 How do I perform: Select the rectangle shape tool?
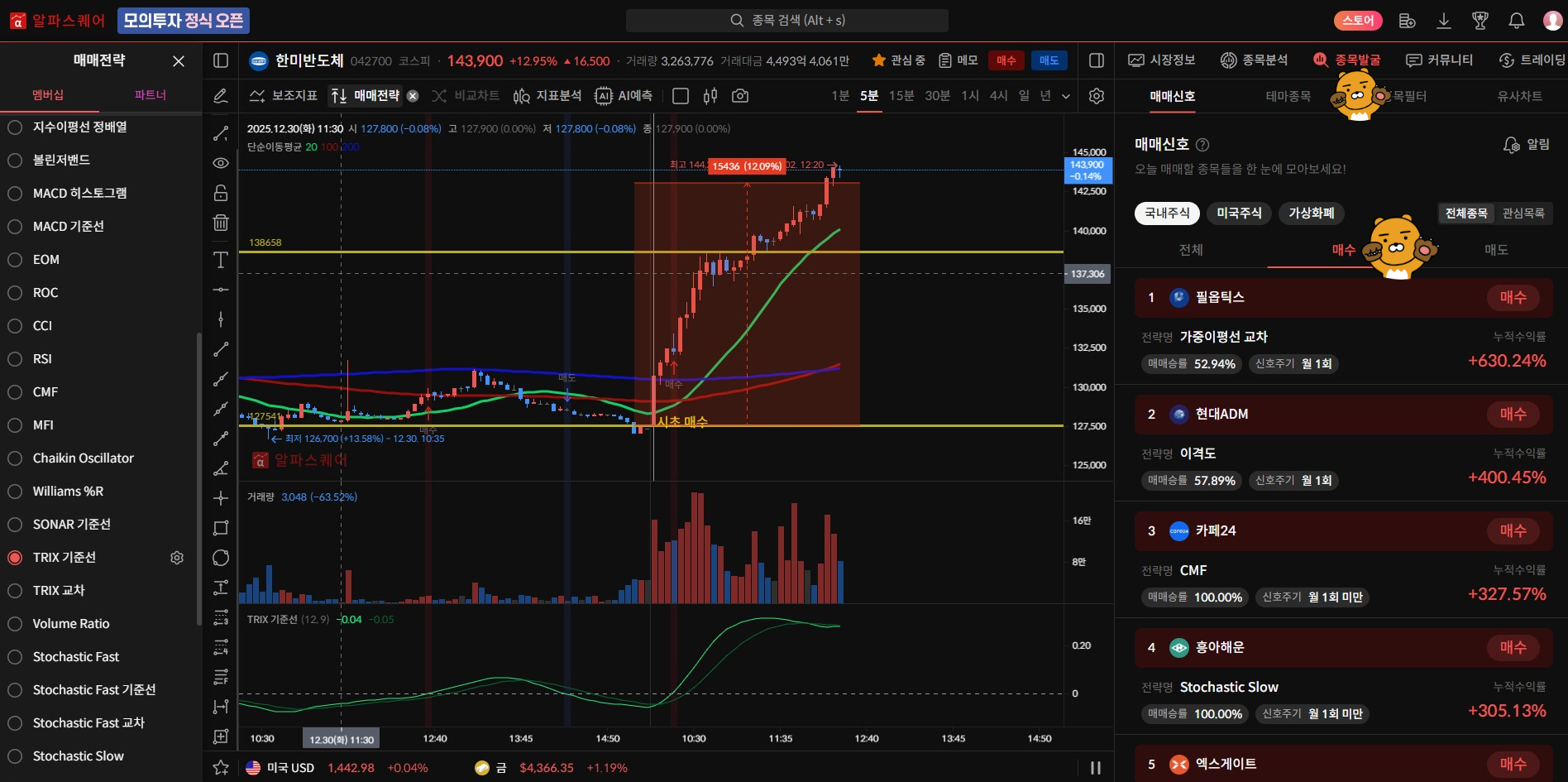[221, 528]
